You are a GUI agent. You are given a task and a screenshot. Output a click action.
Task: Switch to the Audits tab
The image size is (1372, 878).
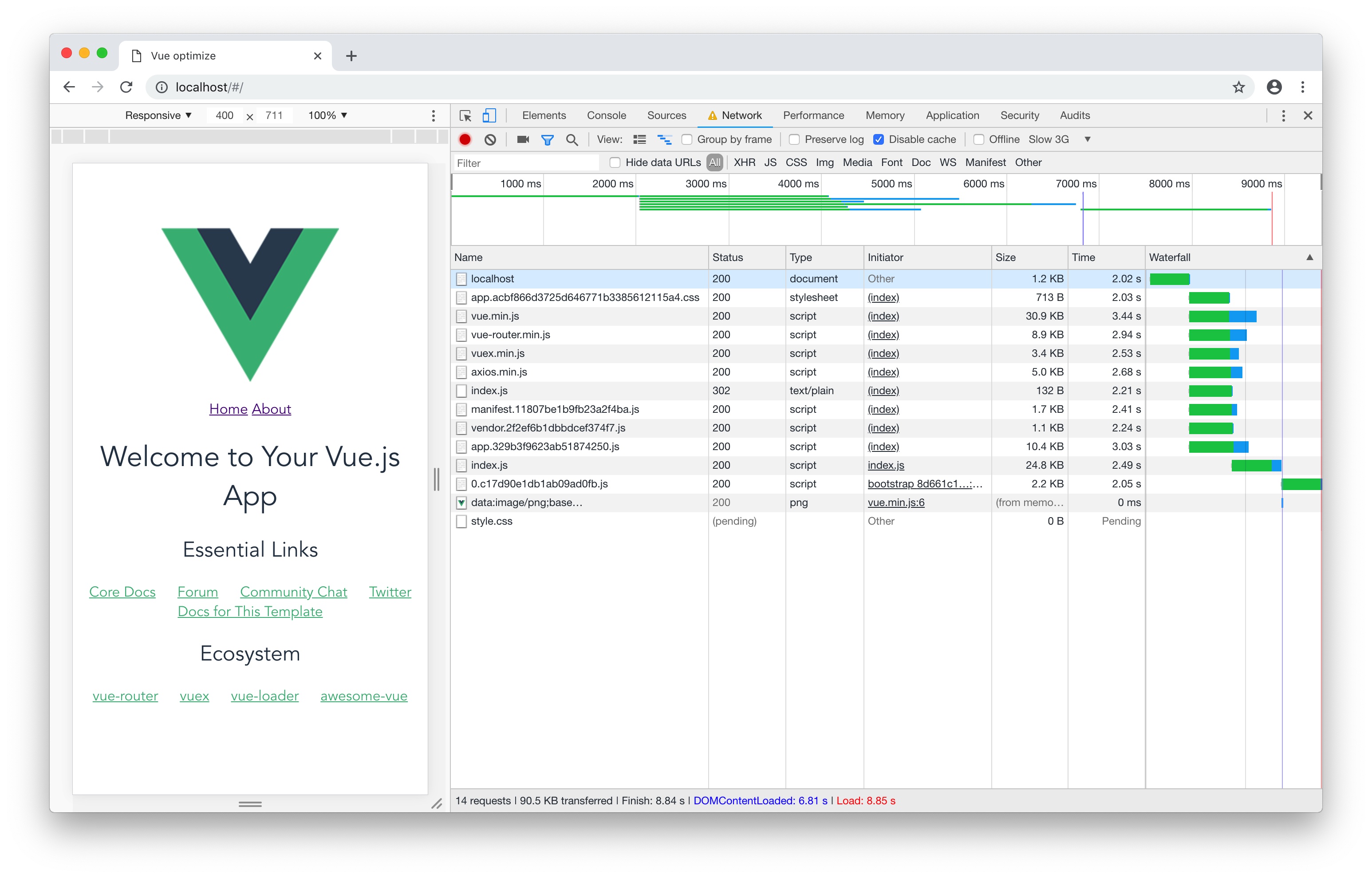(1075, 116)
